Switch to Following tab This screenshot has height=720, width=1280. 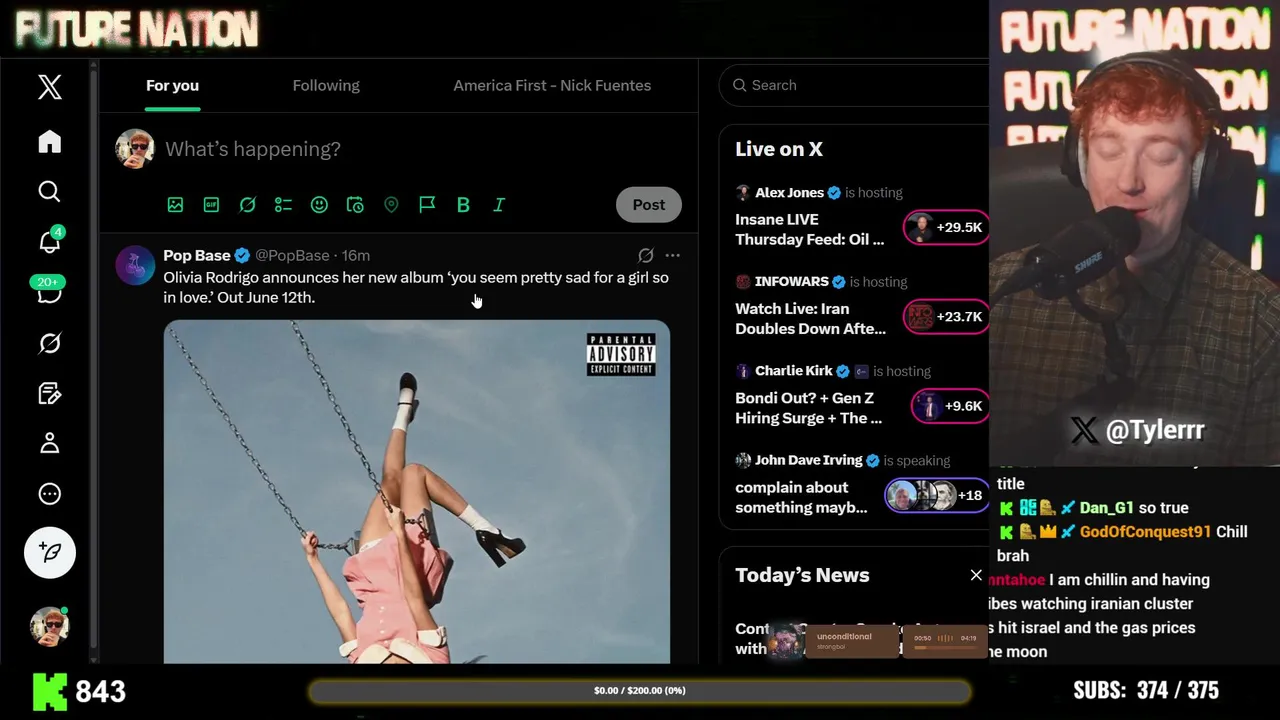coord(326,85)
